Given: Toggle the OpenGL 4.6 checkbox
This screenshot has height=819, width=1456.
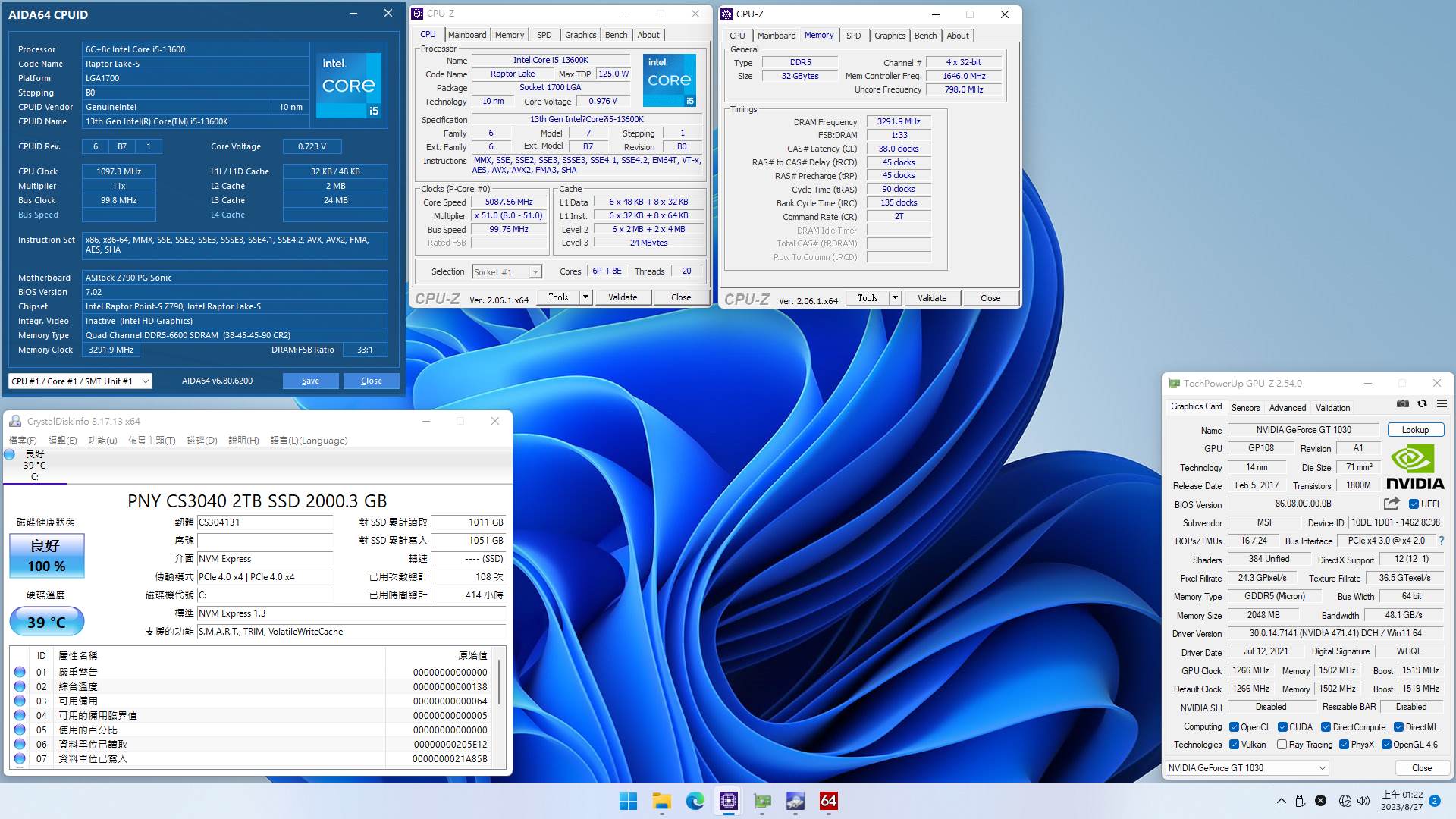Looking at the screenshot, I should tap(1386, 745).
